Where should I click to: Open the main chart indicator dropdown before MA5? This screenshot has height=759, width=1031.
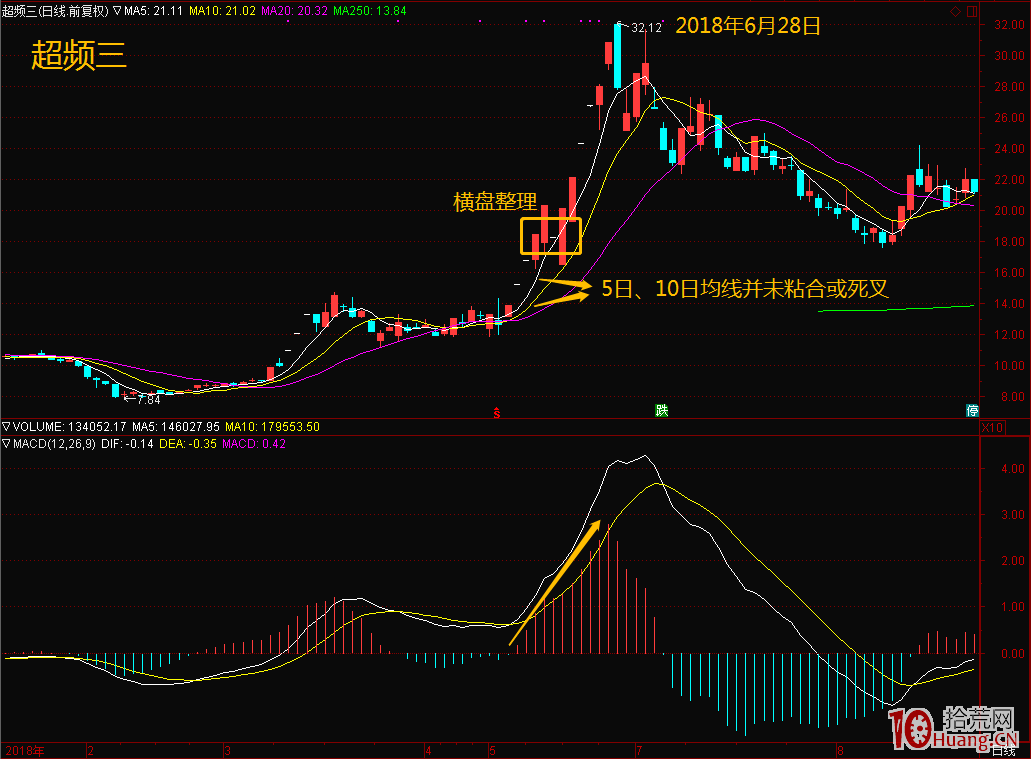(x=117, y=11)
